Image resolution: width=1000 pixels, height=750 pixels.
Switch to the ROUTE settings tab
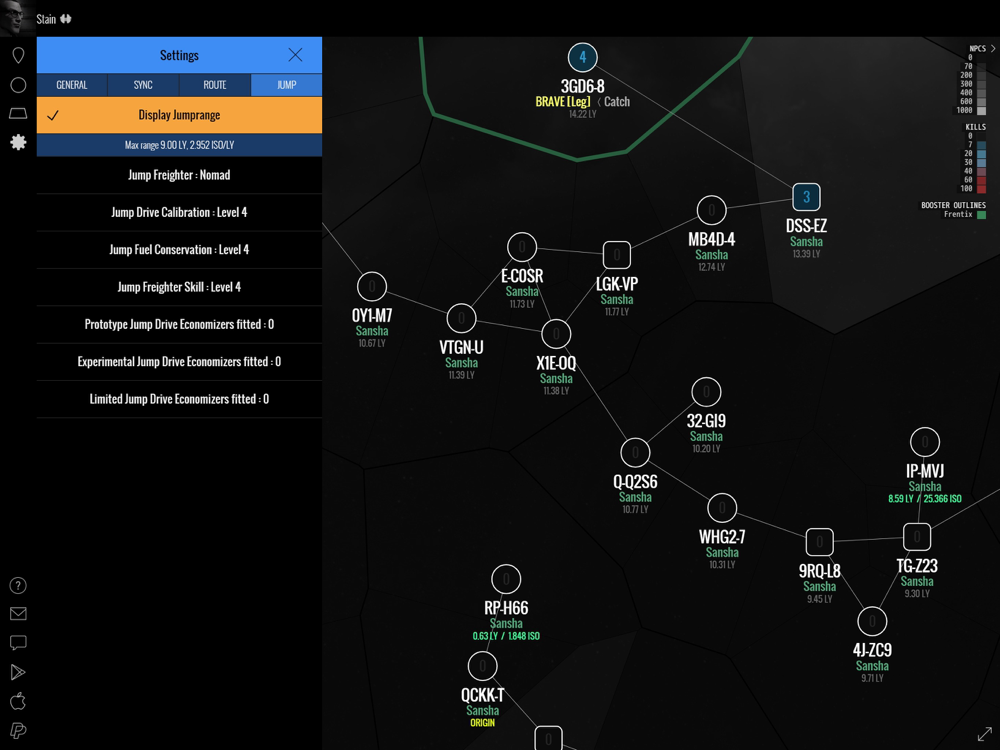[x=215, y=85]
